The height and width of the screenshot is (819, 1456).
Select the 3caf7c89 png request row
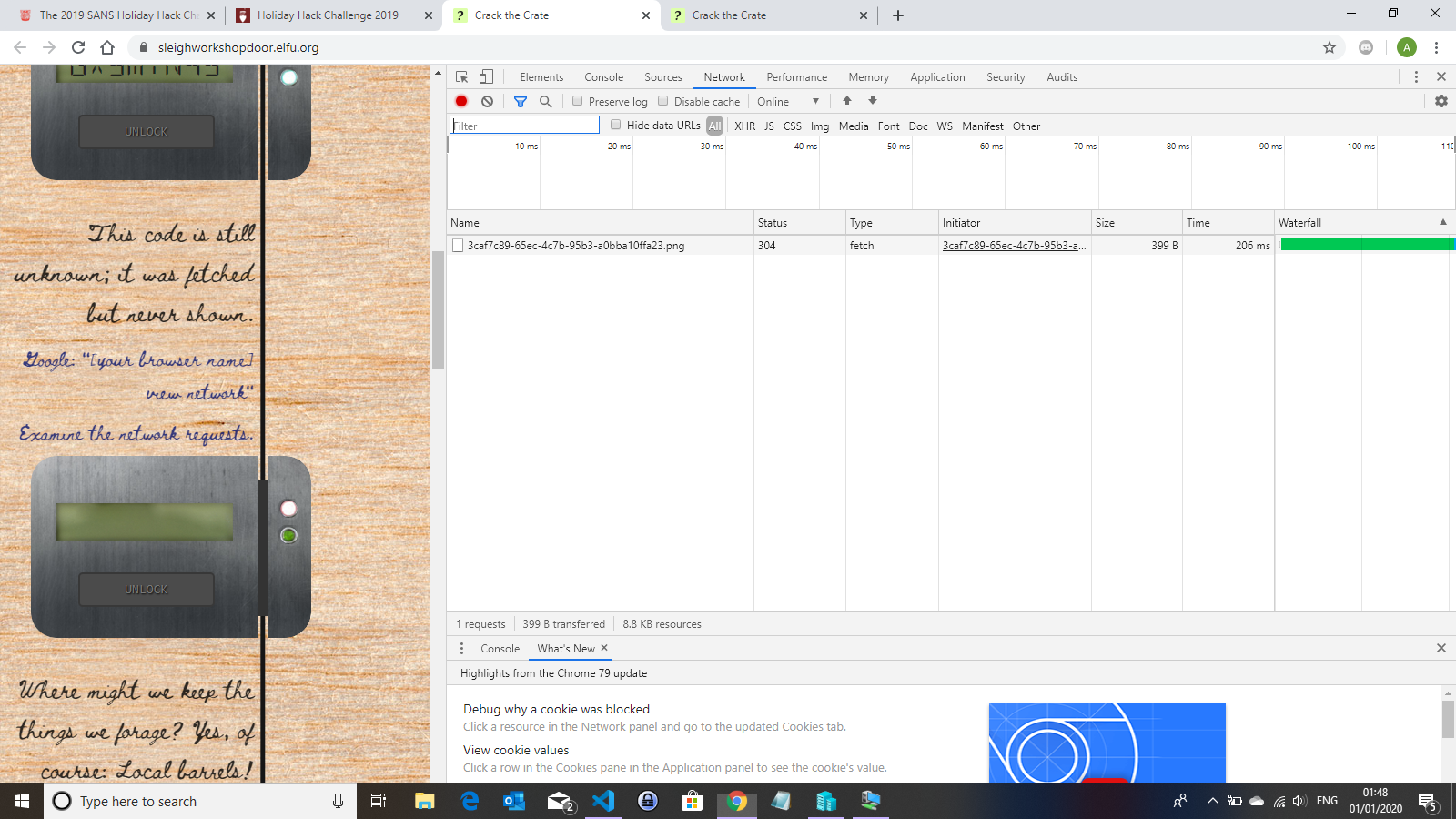pos(951,246)
